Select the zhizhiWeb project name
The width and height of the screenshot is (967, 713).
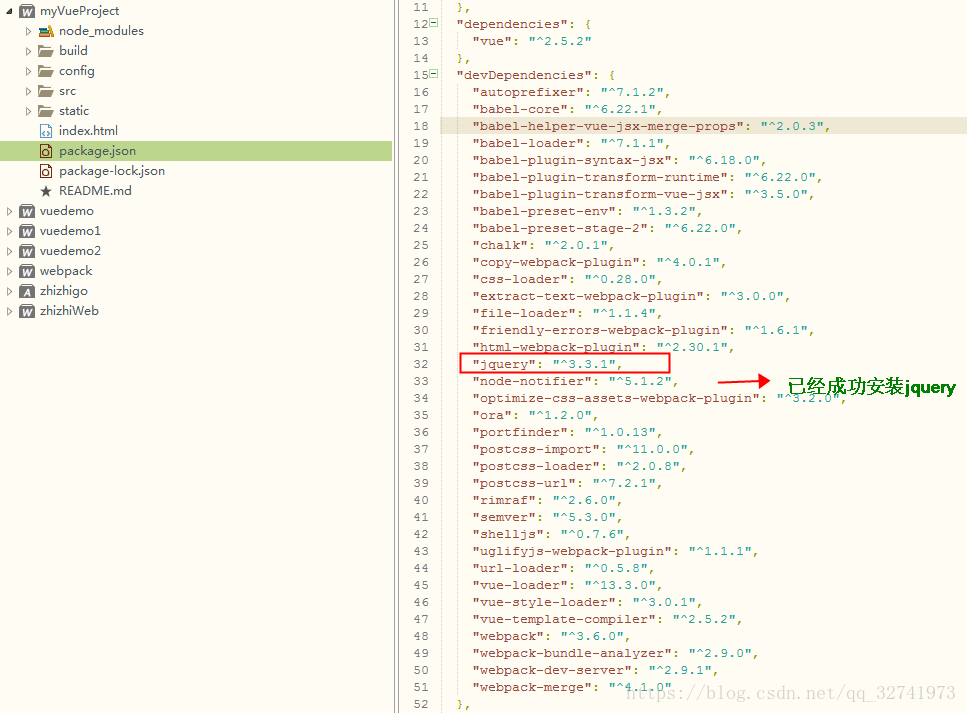(69, 311)
